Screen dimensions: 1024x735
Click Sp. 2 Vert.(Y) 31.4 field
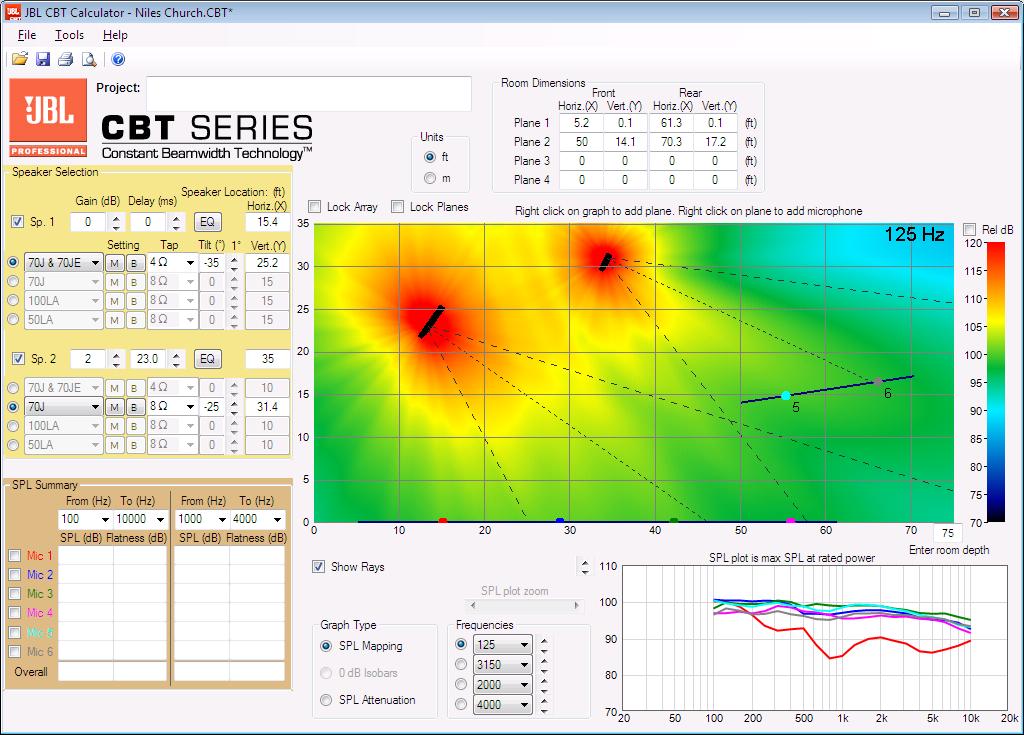[x=267, y=406]
